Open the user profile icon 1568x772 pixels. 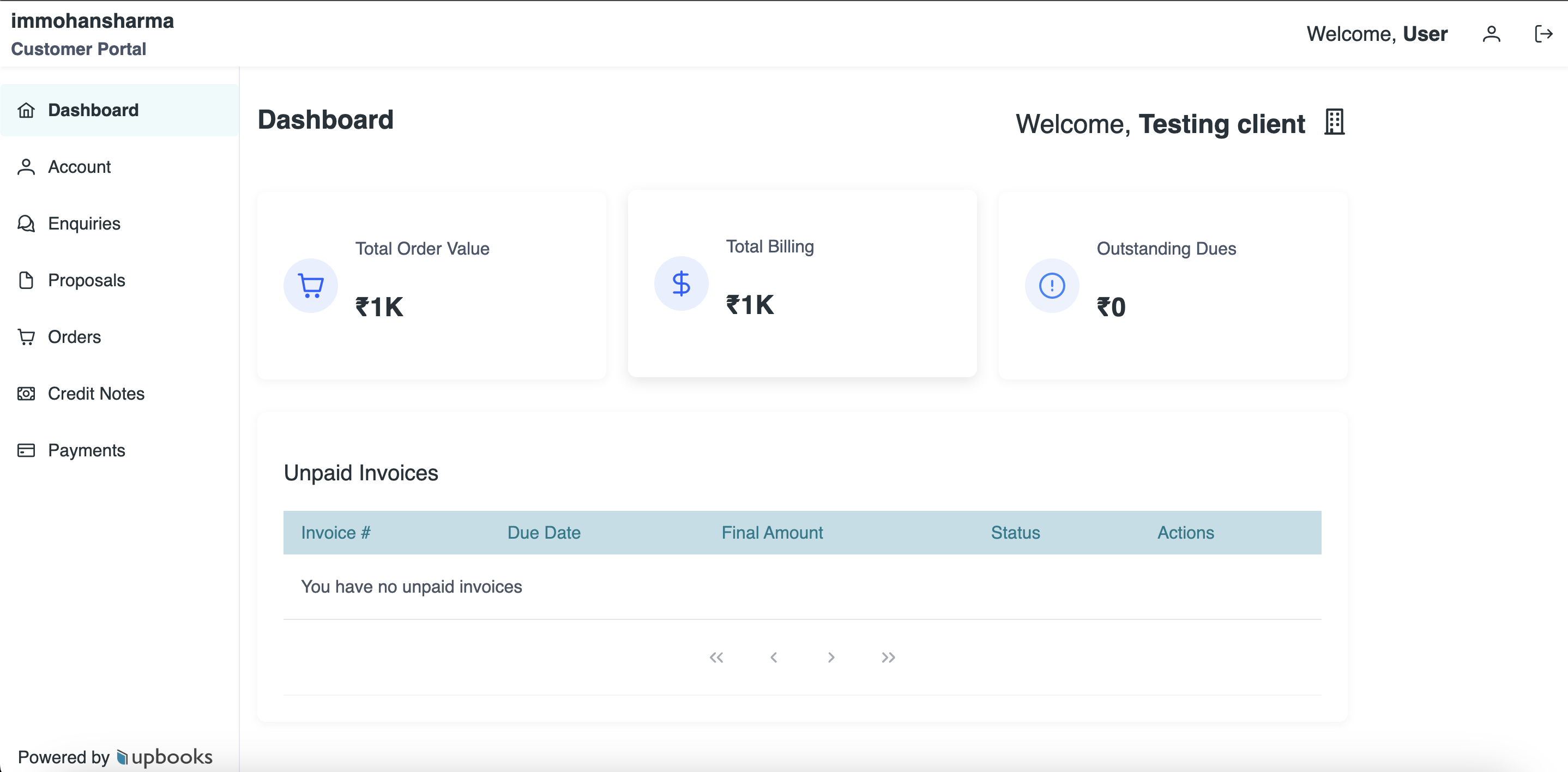[1491, 34]
